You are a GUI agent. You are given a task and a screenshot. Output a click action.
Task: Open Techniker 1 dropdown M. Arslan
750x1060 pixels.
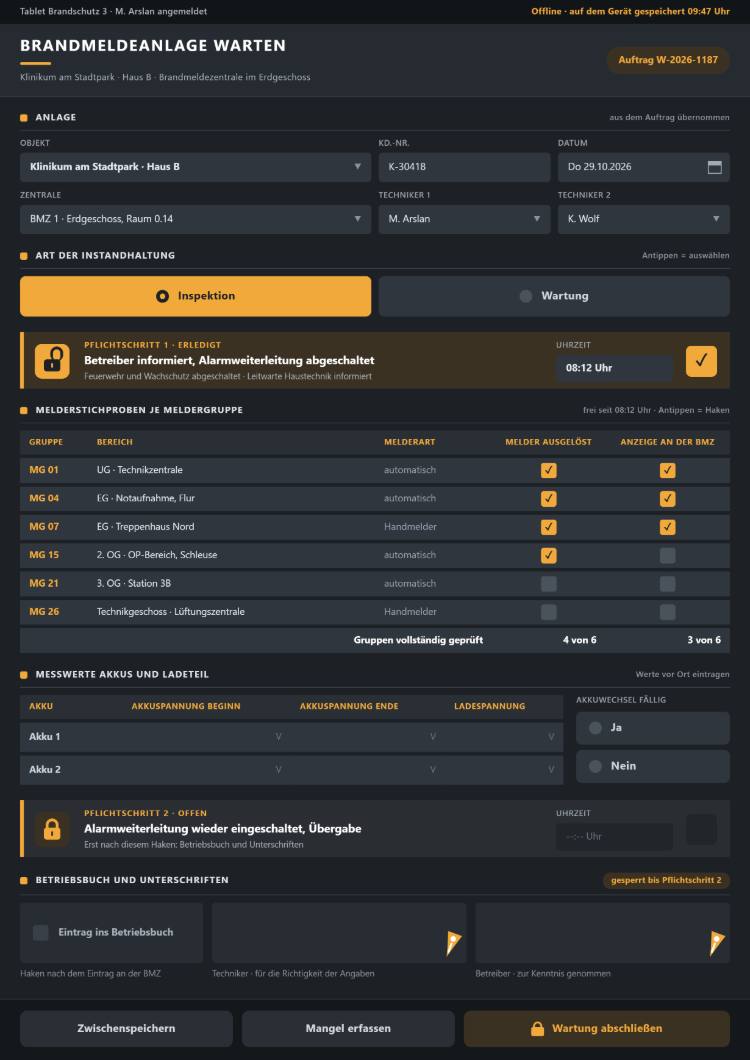(465, 220)
